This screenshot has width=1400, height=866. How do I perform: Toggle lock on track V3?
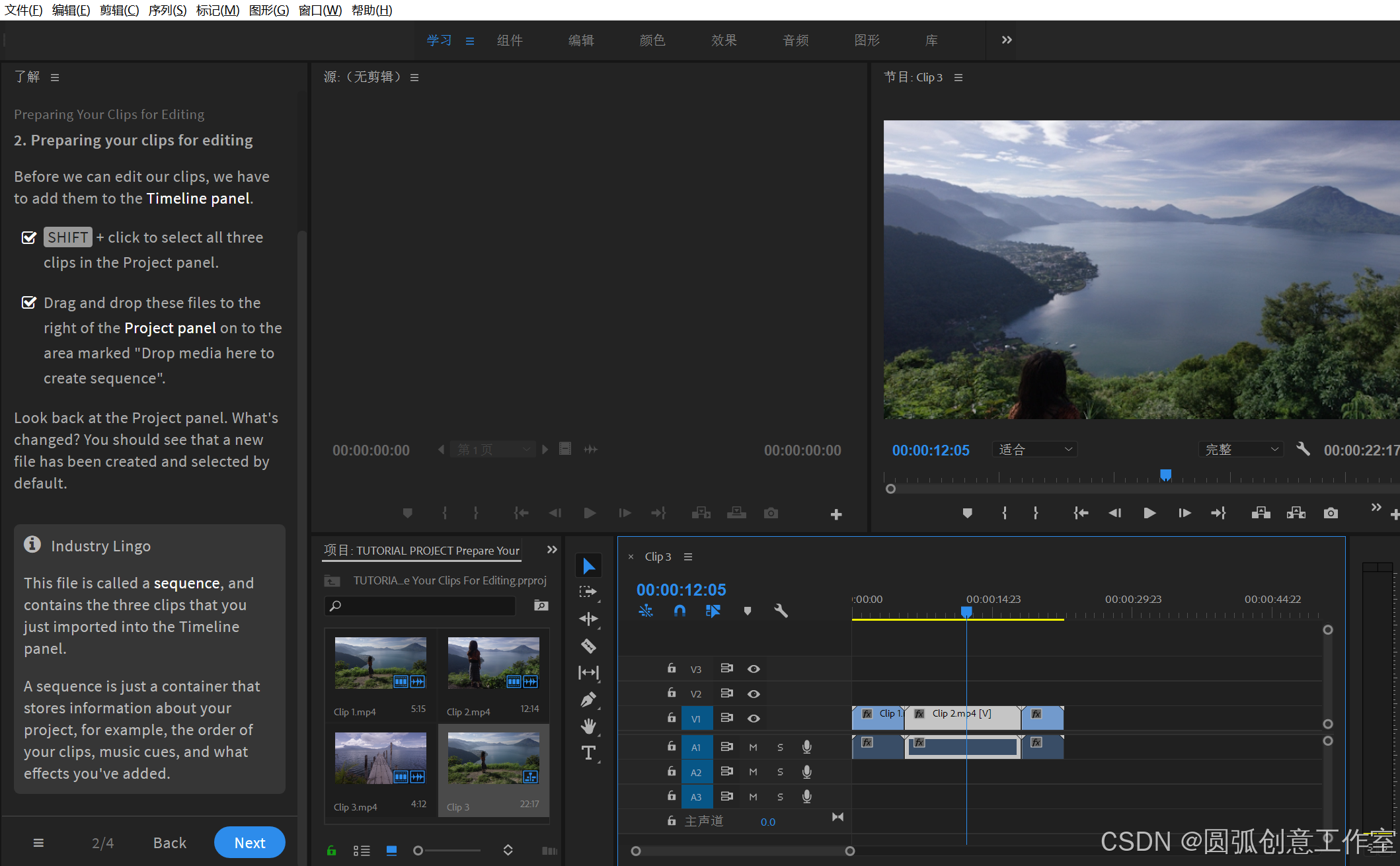tap(672, 668)
